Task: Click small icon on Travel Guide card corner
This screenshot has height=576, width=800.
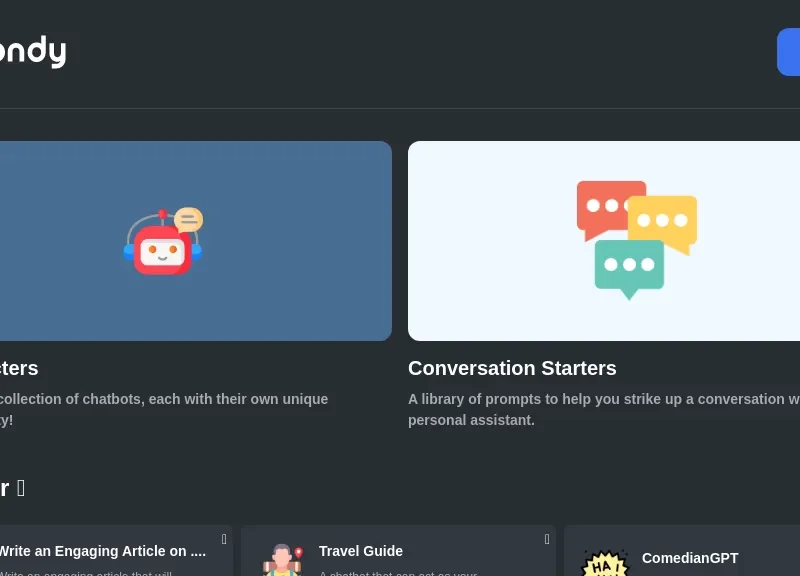Action: point(547,540)
